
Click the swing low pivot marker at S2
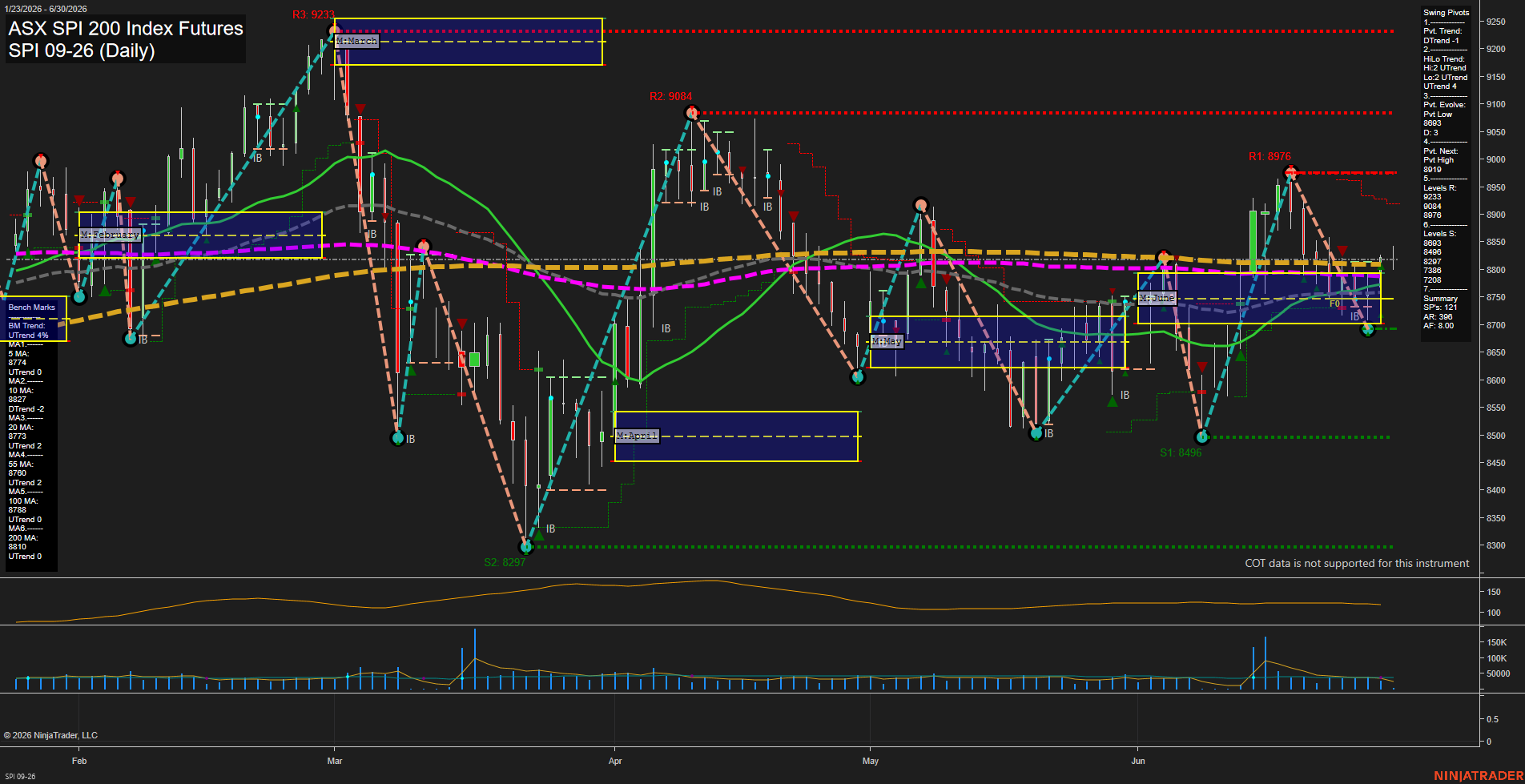pos(526,547)
